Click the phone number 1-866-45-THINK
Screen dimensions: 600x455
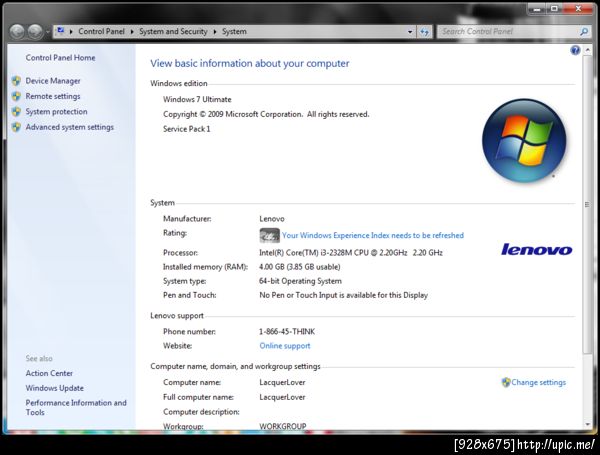pos(287,332)
